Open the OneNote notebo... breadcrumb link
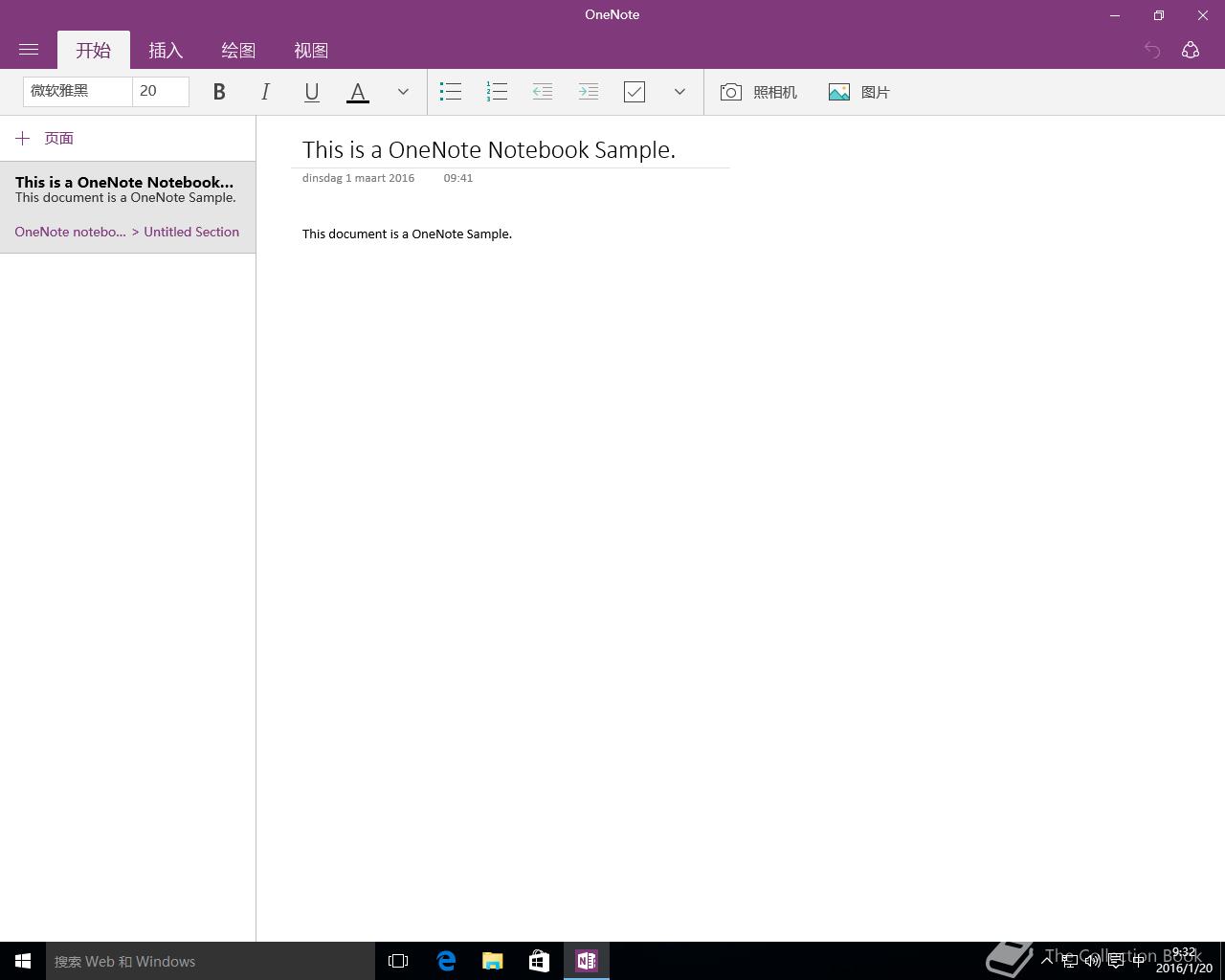This screenshot has width=1225, height=980. coord(70,232)
